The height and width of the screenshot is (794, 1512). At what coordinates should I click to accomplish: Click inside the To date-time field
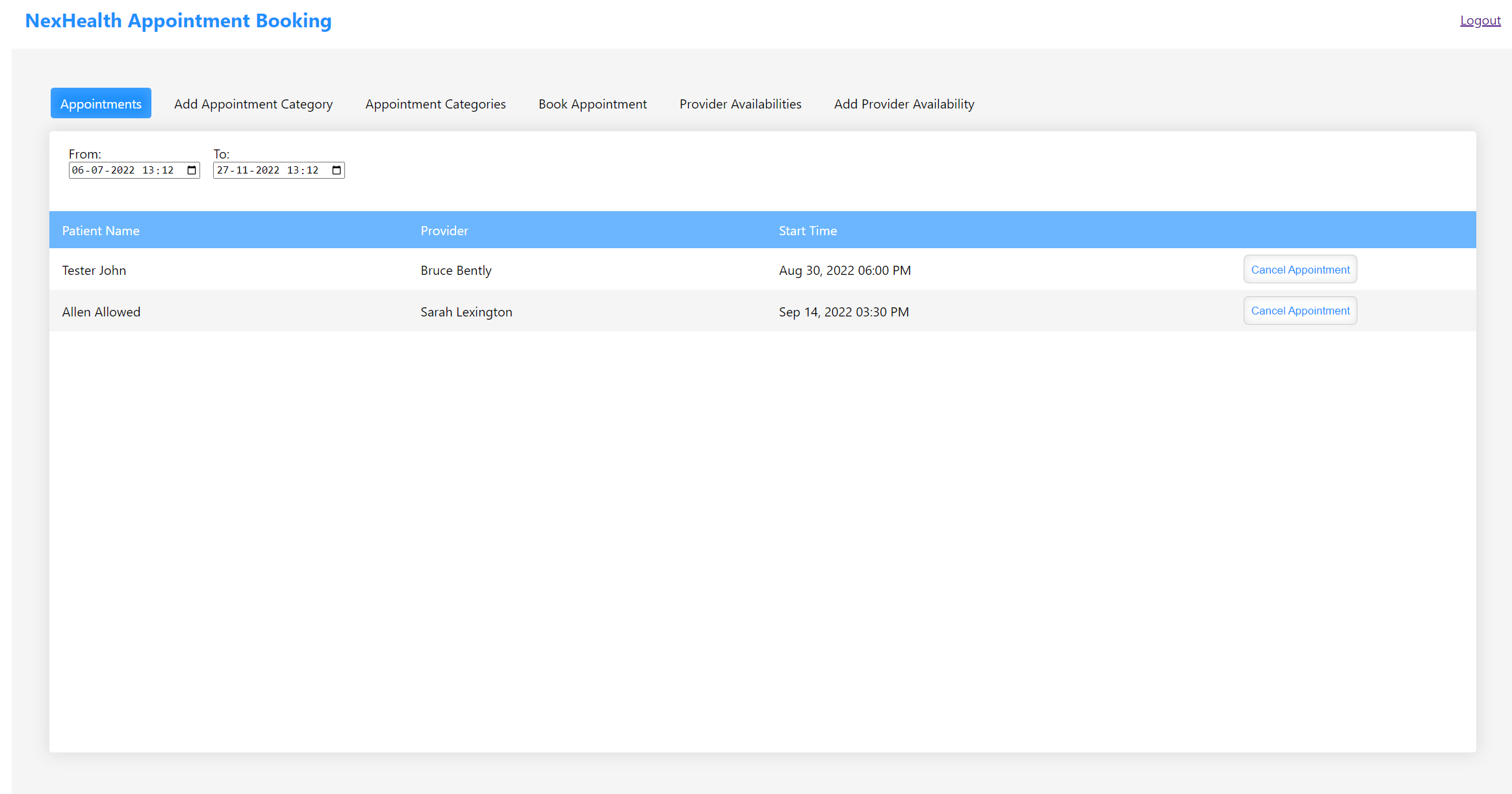click(x=268, y=170)
